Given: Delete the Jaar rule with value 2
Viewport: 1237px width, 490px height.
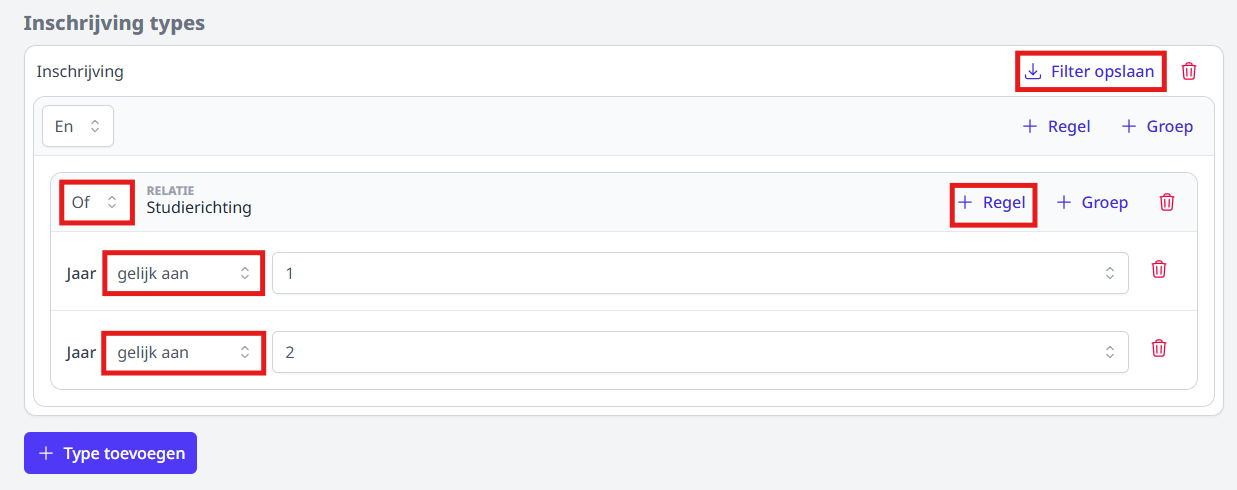Looking at the screenshot, I should [x=1159, y=348].
